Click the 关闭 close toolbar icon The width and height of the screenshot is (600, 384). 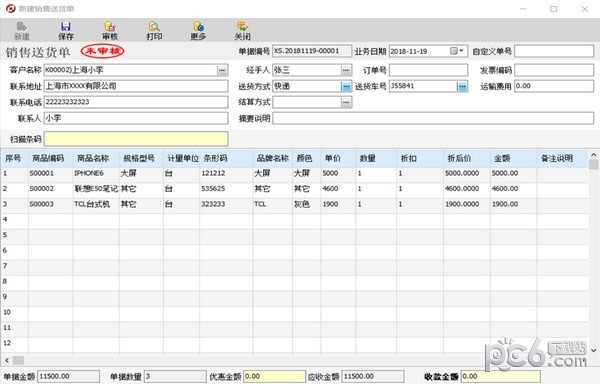point(243,31)
